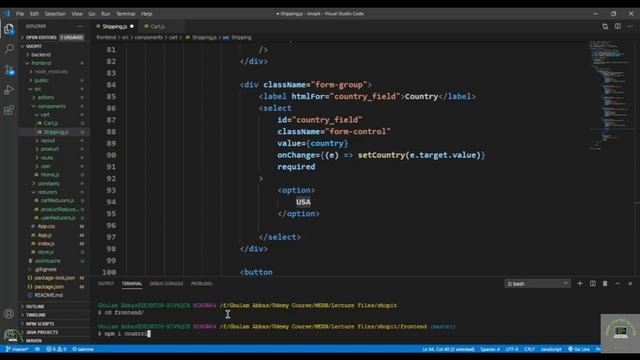Click the JavaScript language mode indicator
640x360 pixels.
pos(551,349)
